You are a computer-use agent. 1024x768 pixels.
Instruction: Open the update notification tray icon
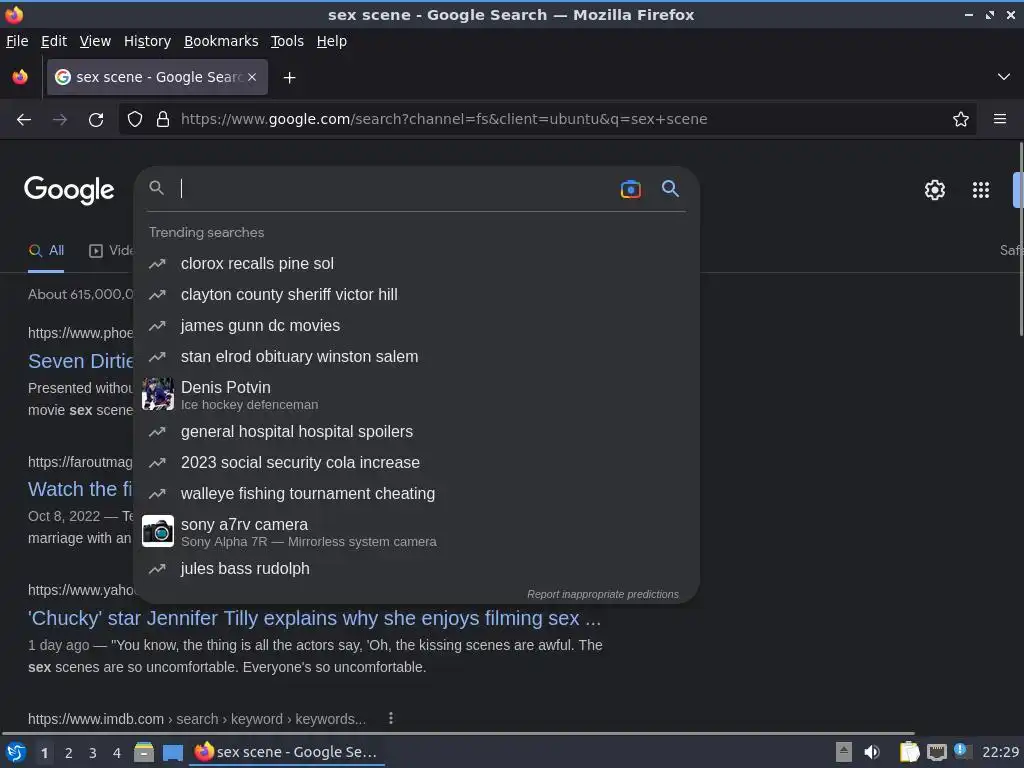coord(961,750)
